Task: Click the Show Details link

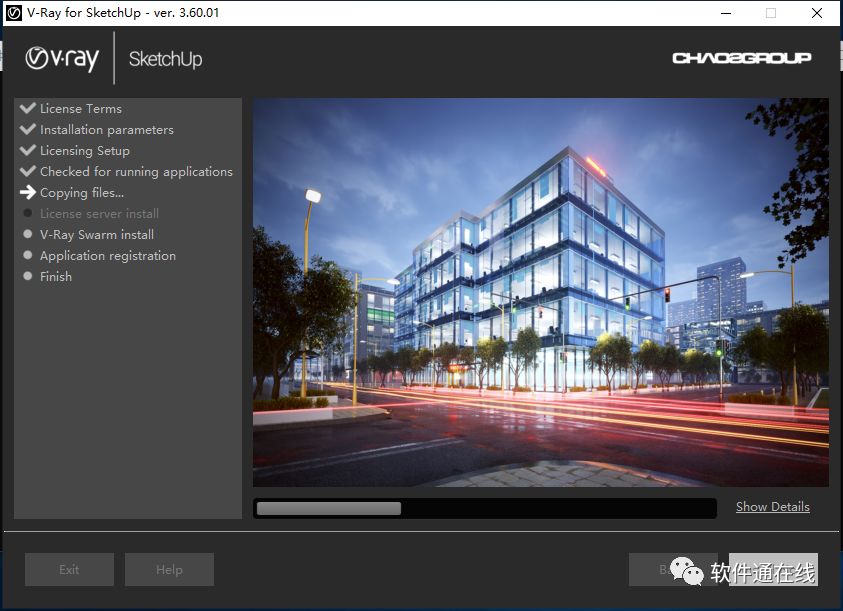Action: pos(773,507)
